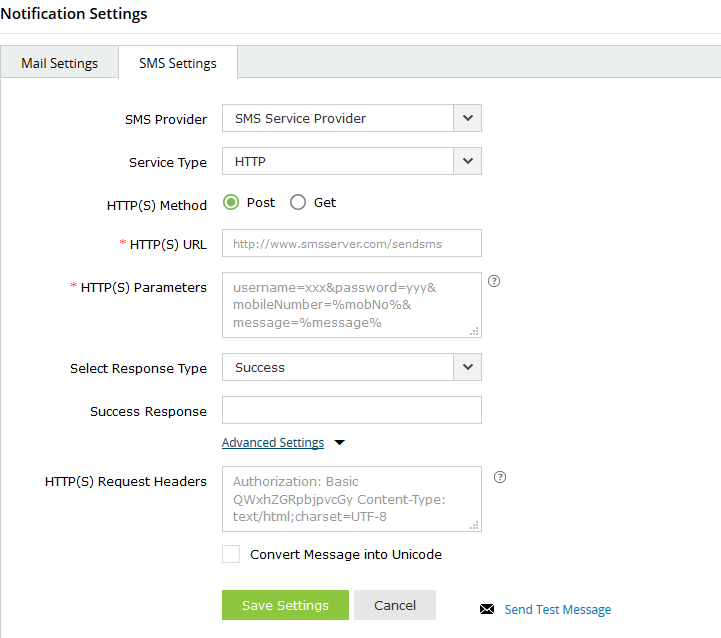The image size is (721, 638).
Task: Click the Advanced Settings link
Action: (x=273, y=442)
